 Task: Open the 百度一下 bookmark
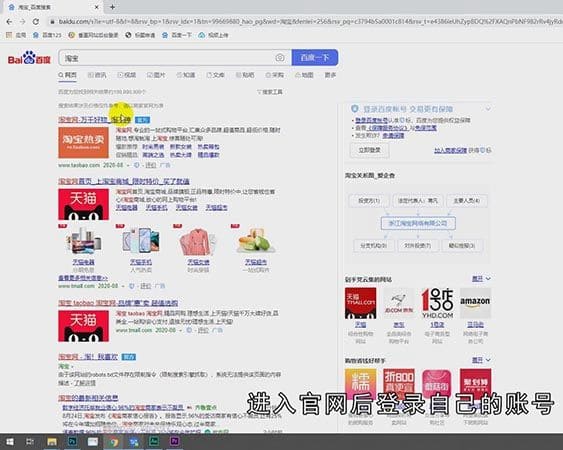pos(176,35)
